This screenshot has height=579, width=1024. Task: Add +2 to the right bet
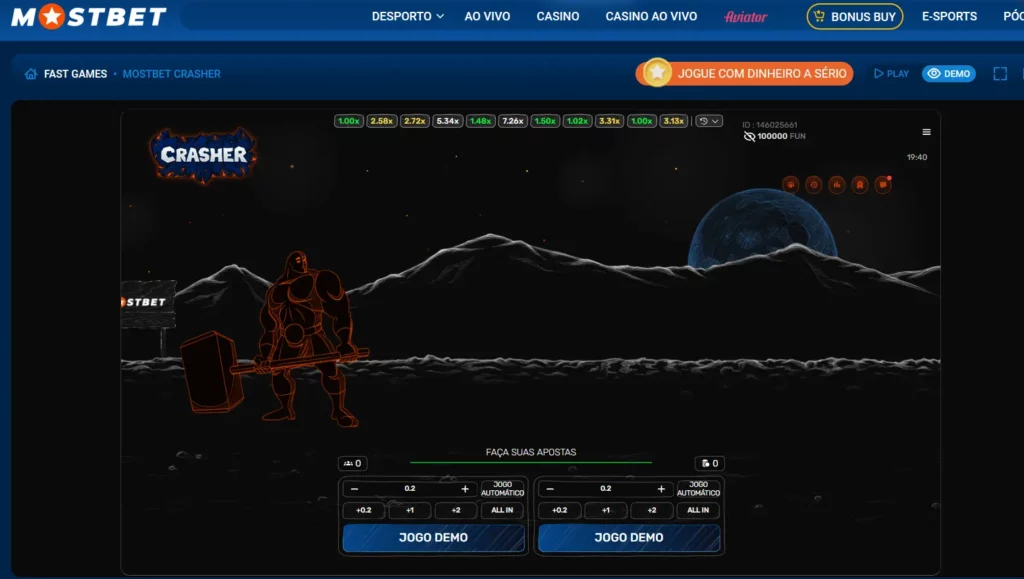click(x=652, y=510)
